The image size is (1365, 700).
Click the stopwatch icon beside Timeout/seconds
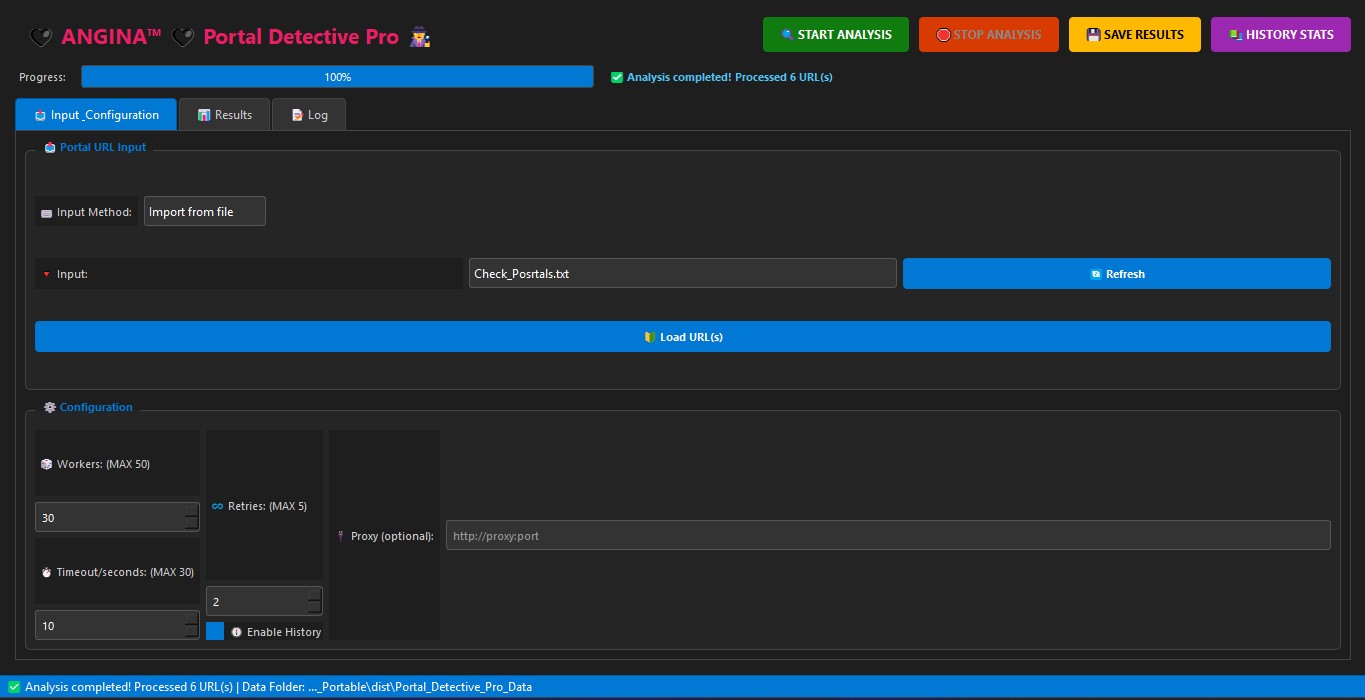tap(46, 572)
